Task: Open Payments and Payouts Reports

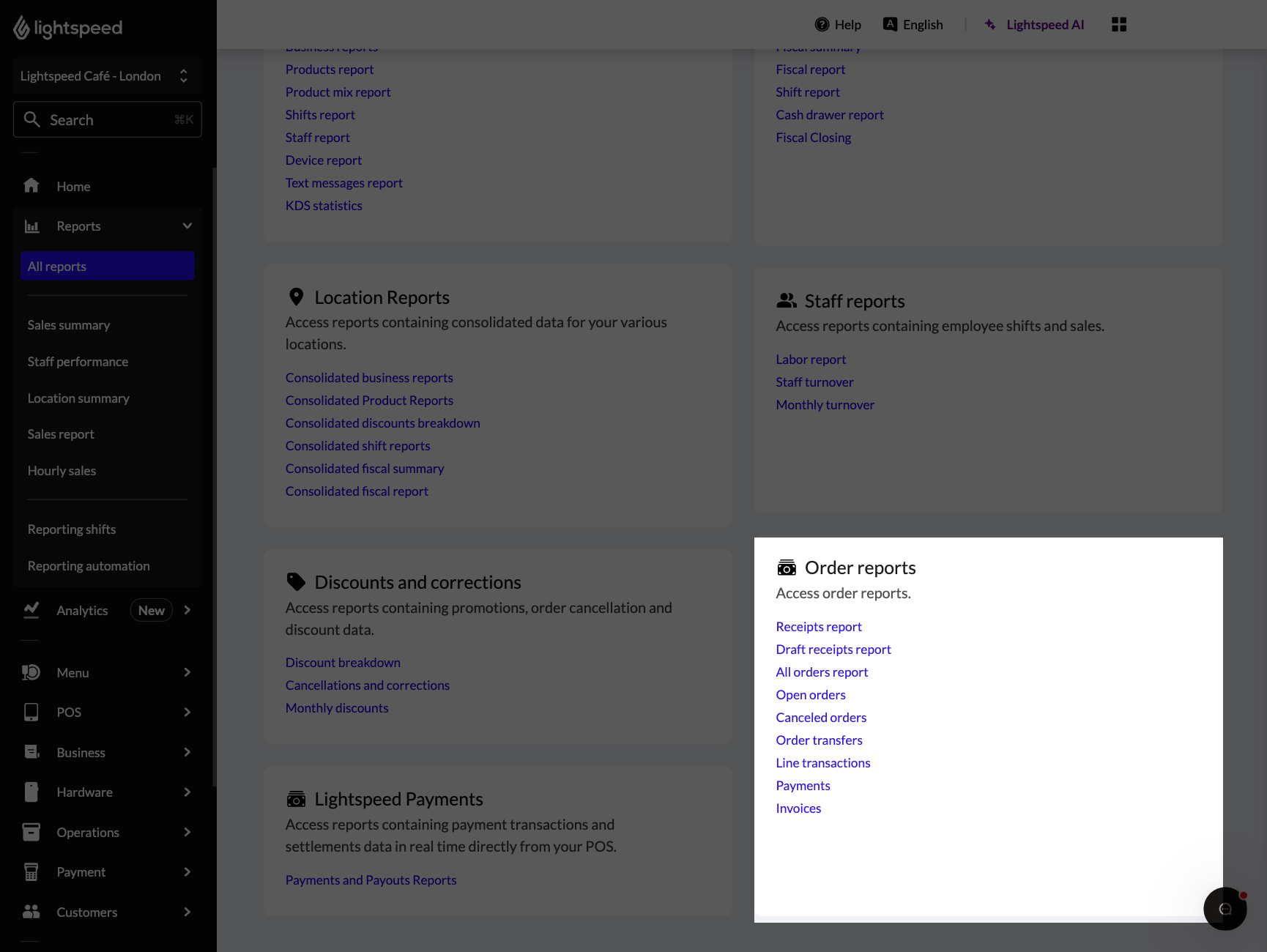Action: pos(371,880)
